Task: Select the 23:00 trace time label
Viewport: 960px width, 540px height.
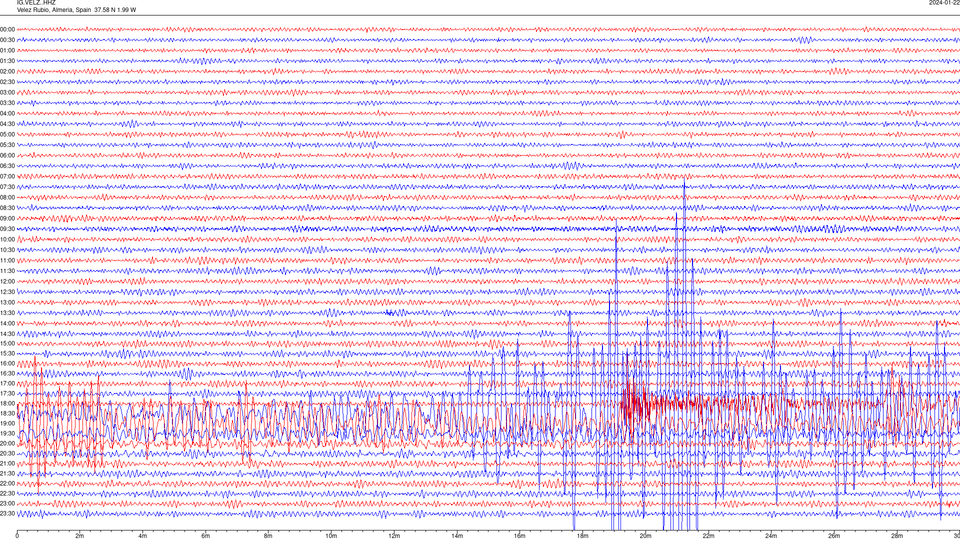Action: tap(7, 503)
